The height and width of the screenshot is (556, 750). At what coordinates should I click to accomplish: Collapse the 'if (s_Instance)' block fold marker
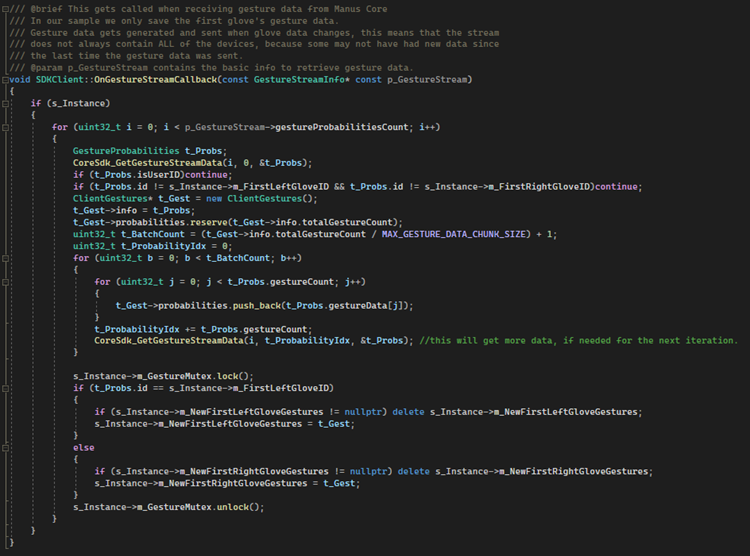pos(5,104)
